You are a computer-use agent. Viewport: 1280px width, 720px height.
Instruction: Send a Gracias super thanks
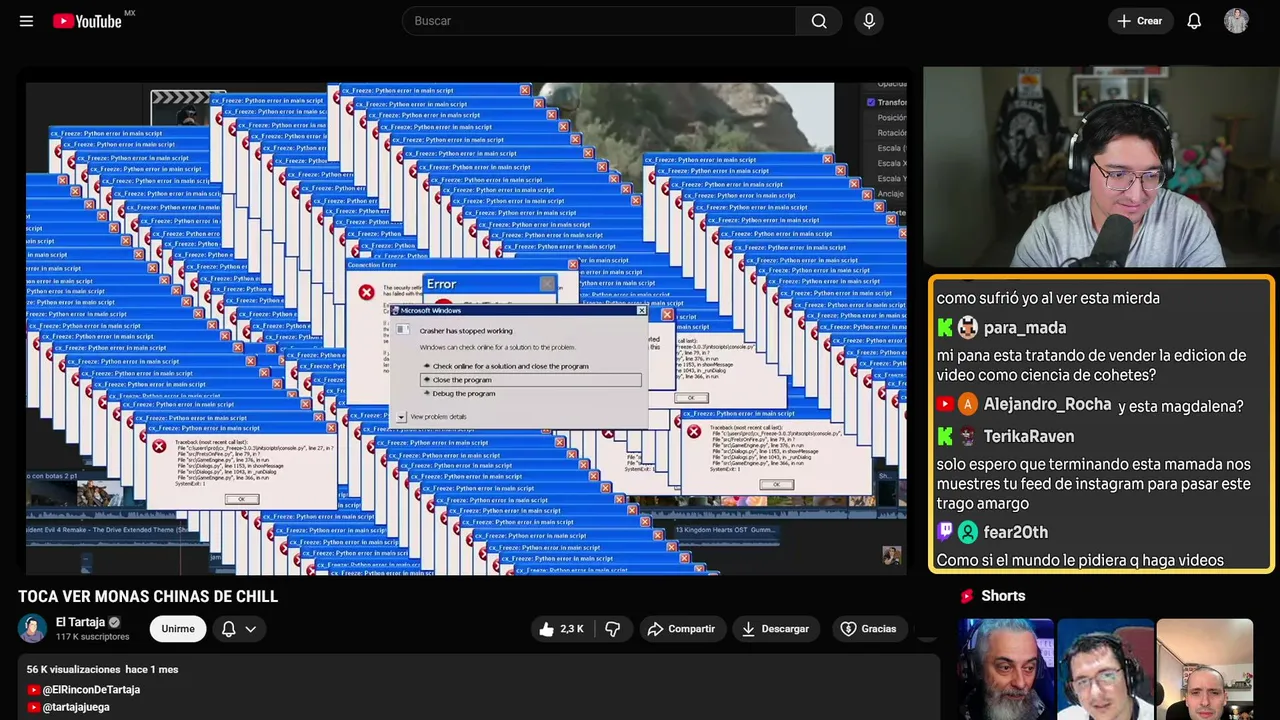pyautogui.click(x=868, y=629)
